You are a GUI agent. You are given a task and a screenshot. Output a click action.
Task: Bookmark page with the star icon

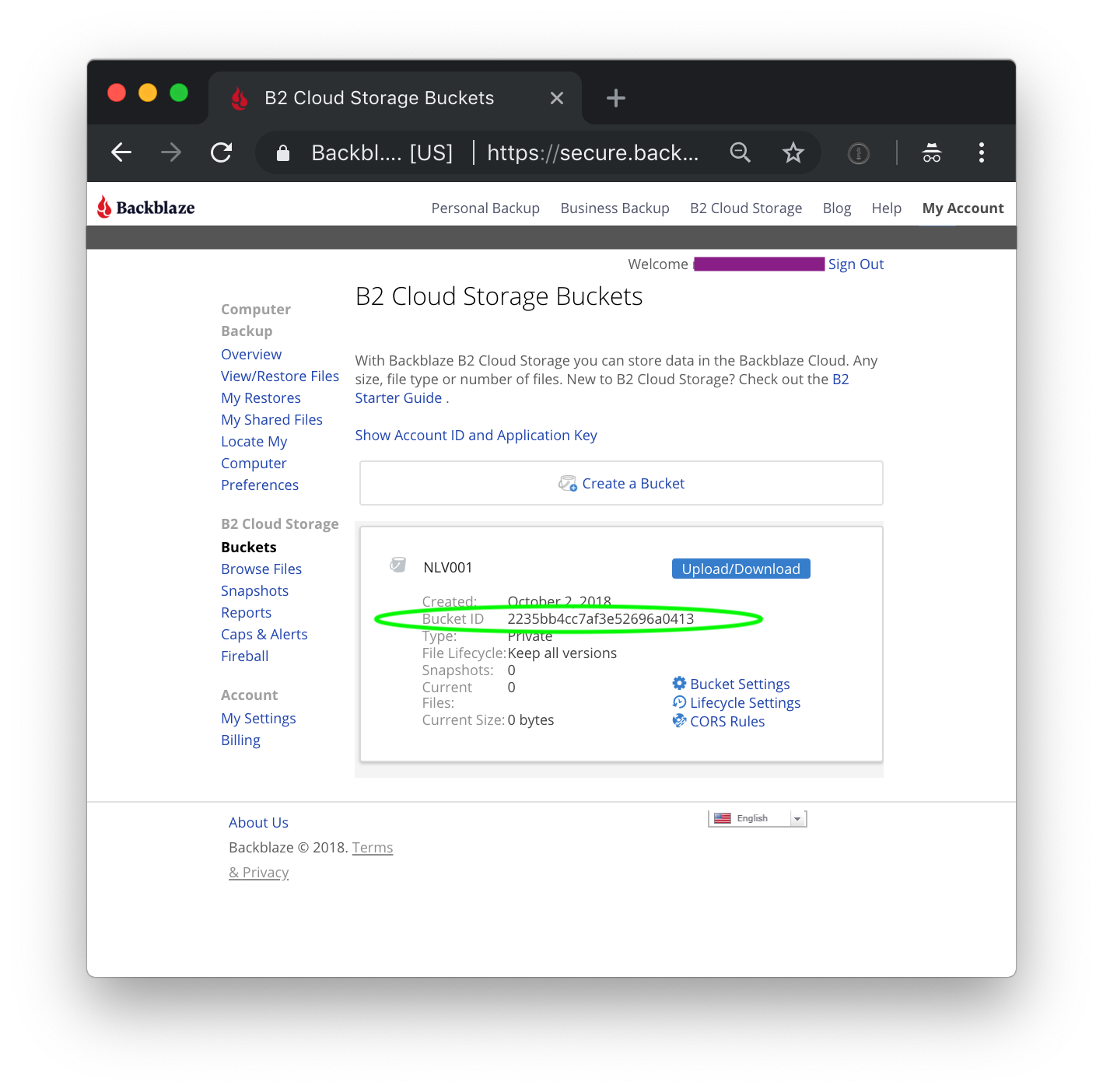coord(793,152)
